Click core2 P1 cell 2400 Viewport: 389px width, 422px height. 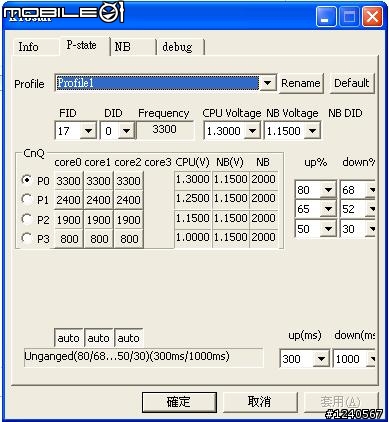point(129,200)
